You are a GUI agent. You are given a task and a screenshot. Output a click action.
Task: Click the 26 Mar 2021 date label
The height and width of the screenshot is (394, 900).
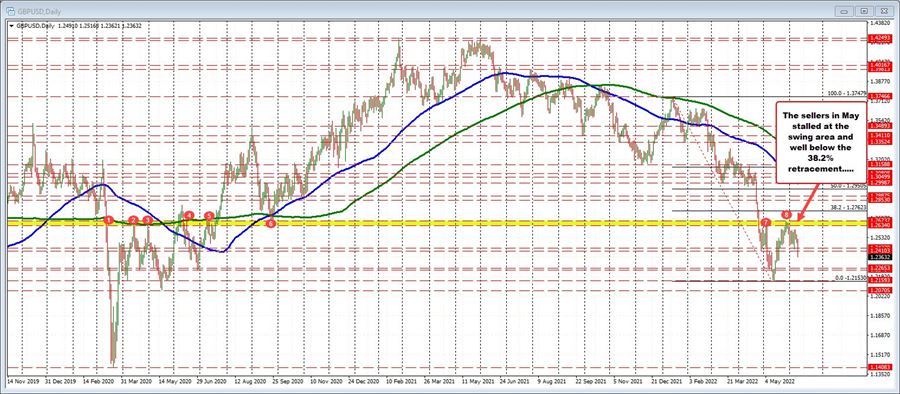click(440, 380)
